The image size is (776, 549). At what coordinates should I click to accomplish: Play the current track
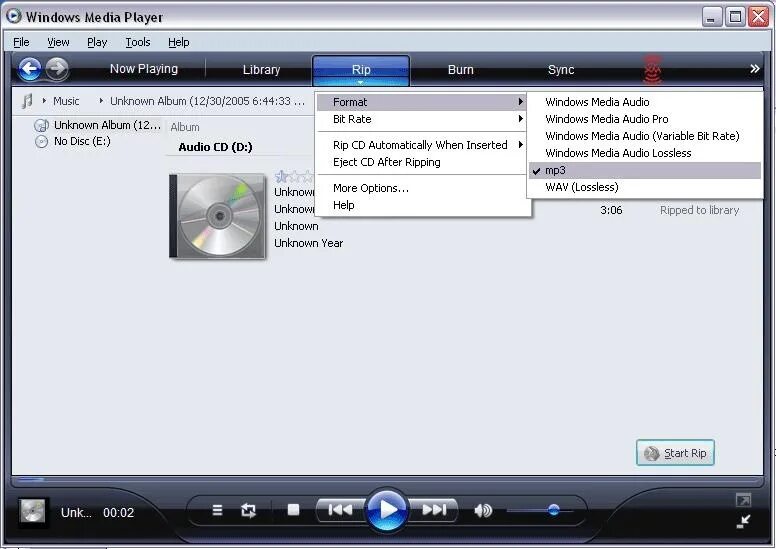(x=387, y=509)
